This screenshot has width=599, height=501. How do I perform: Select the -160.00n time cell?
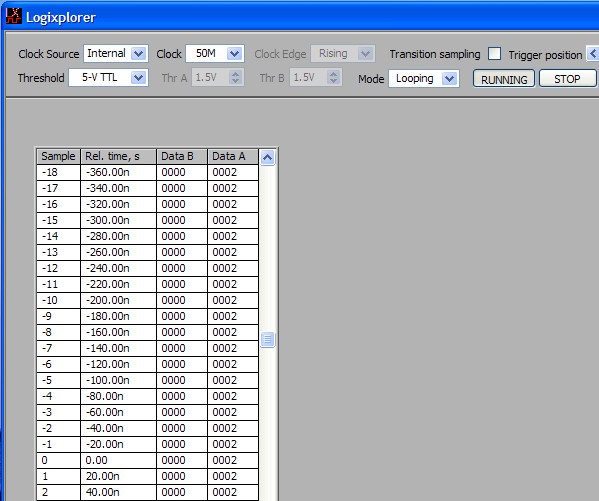click(118, 332)
